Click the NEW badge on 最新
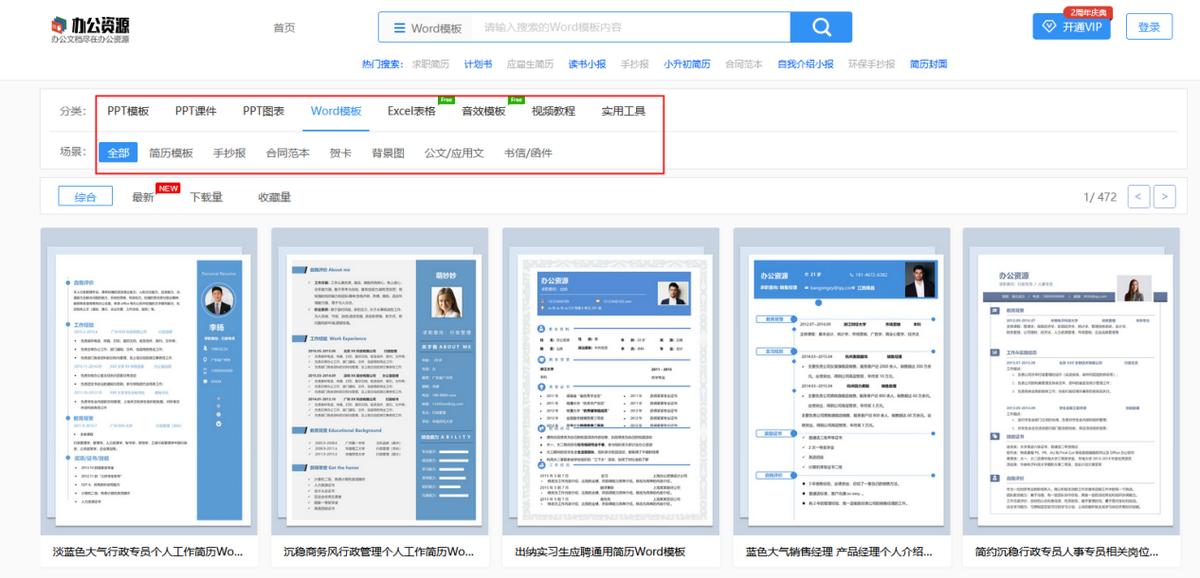The width and height of the screenshot is (1200, 578). (167, 188)
